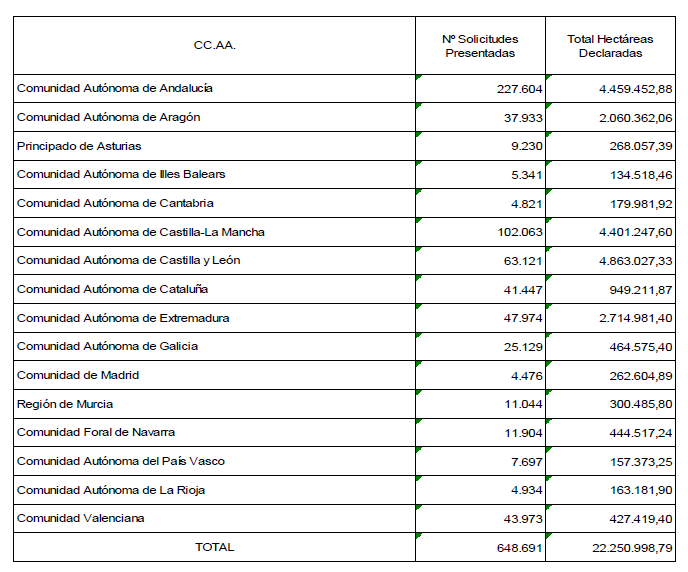Click the value 179.981,92
Viewport: 688px width, 572px height.
point(641,204)
